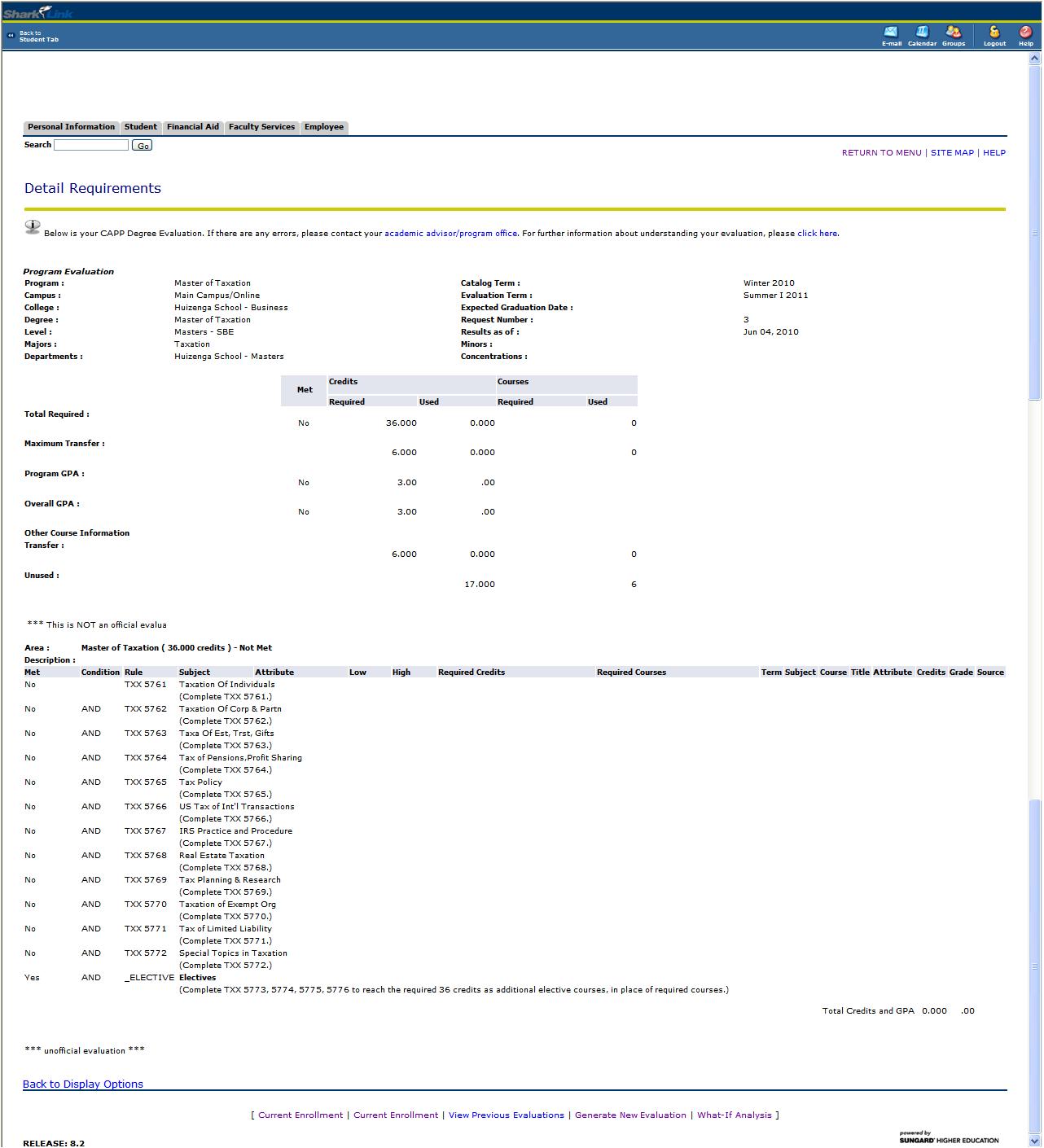Open the SITE MAP link

pos(952,153)
